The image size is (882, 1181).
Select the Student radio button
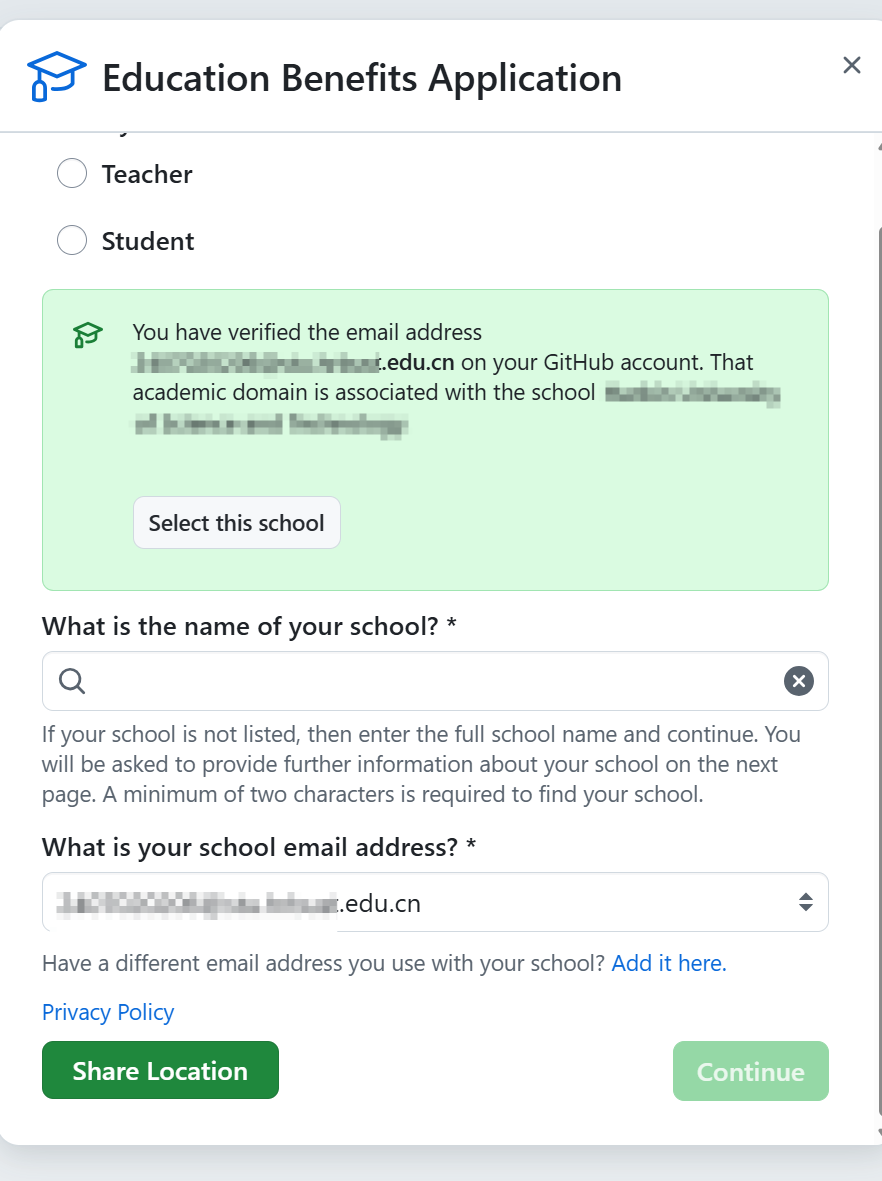(x=71, y=240)
